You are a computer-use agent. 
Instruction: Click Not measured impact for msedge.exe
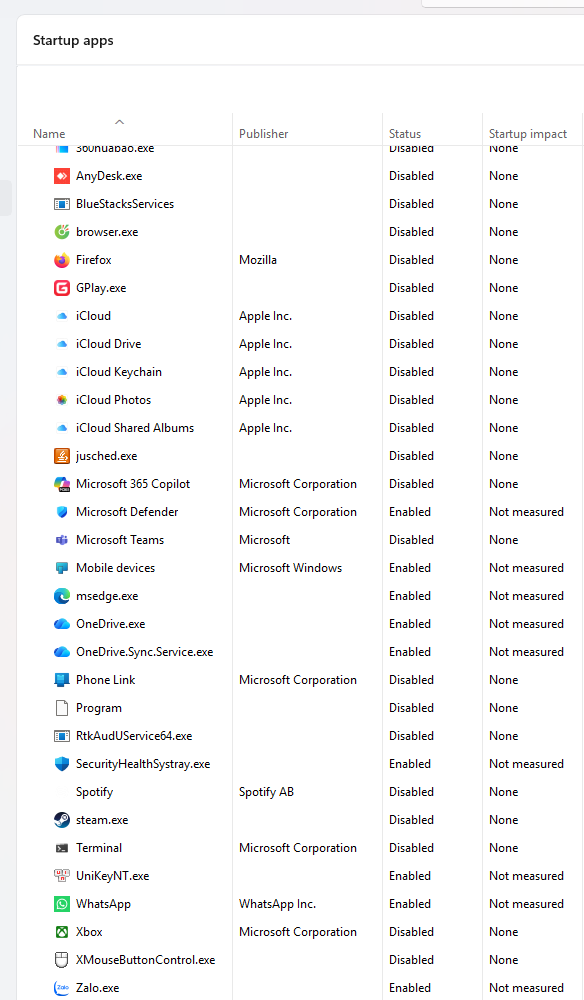tap(526, 596)
